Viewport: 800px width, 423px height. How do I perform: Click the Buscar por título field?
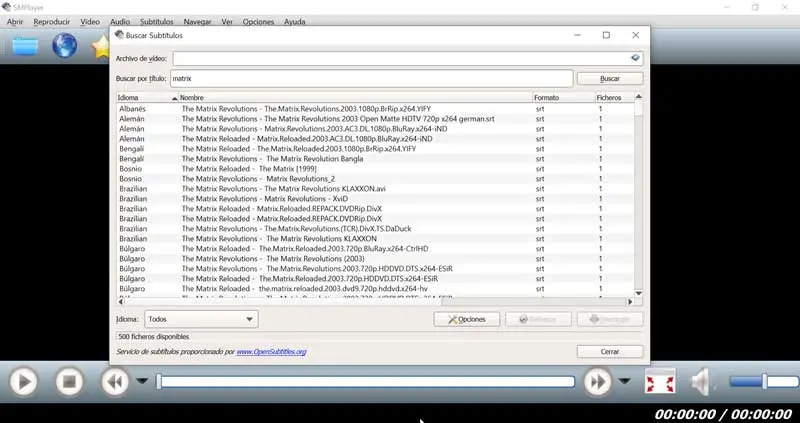click(371, 79)
